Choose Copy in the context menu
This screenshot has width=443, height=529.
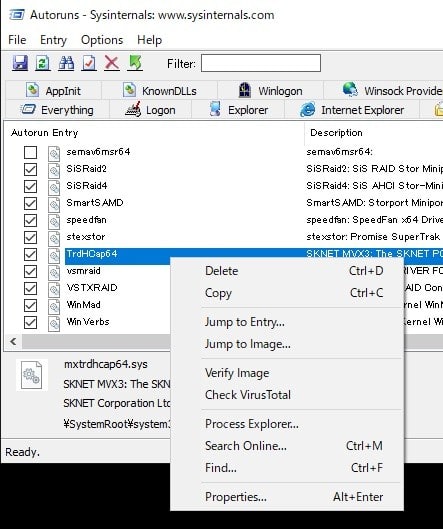[x=287, y=293]
